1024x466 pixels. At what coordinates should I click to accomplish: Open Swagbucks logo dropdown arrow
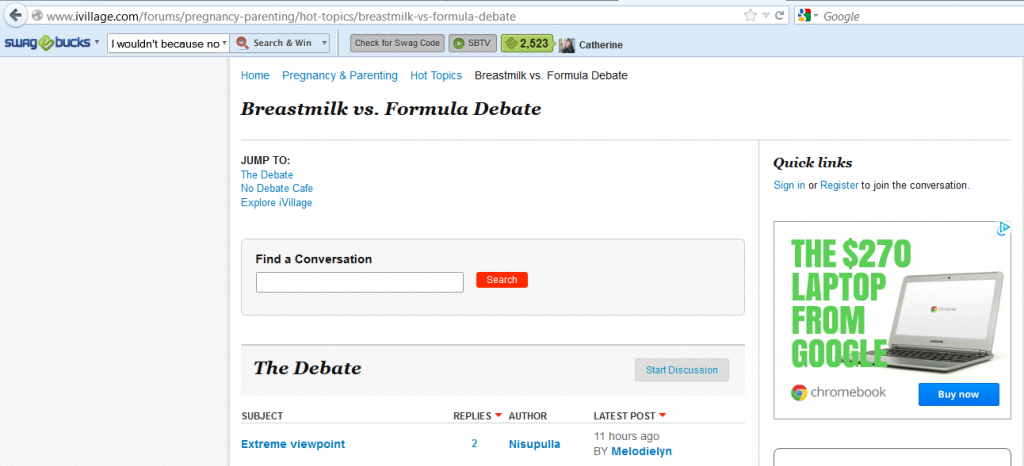[97, 42]
